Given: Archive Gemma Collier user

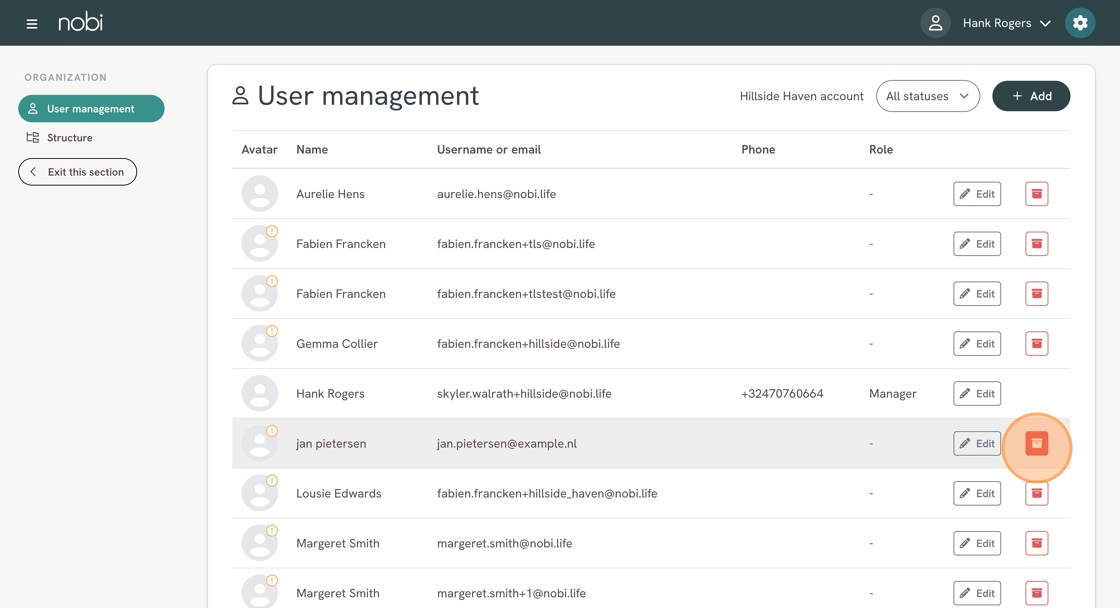Looking at the screenshot, I should (1036, 344).
